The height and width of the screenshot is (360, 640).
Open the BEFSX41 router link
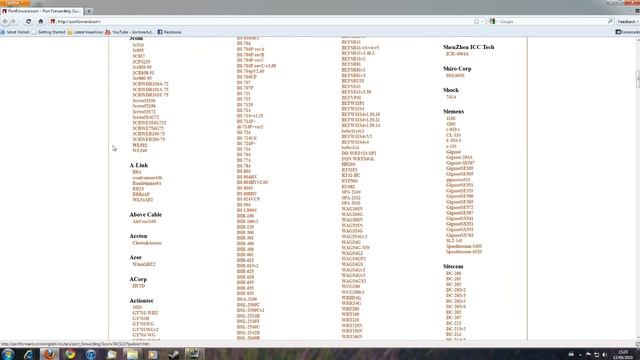(x=351, y=87)
